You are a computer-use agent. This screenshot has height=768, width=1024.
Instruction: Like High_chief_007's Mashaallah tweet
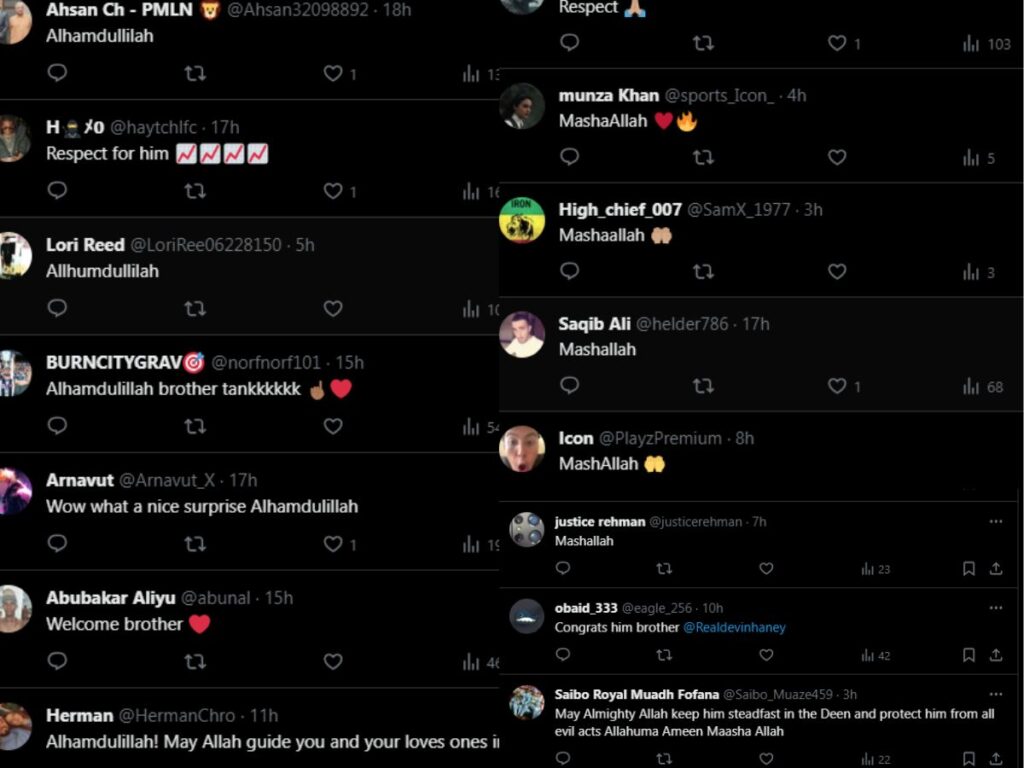[x=837, y=271]
